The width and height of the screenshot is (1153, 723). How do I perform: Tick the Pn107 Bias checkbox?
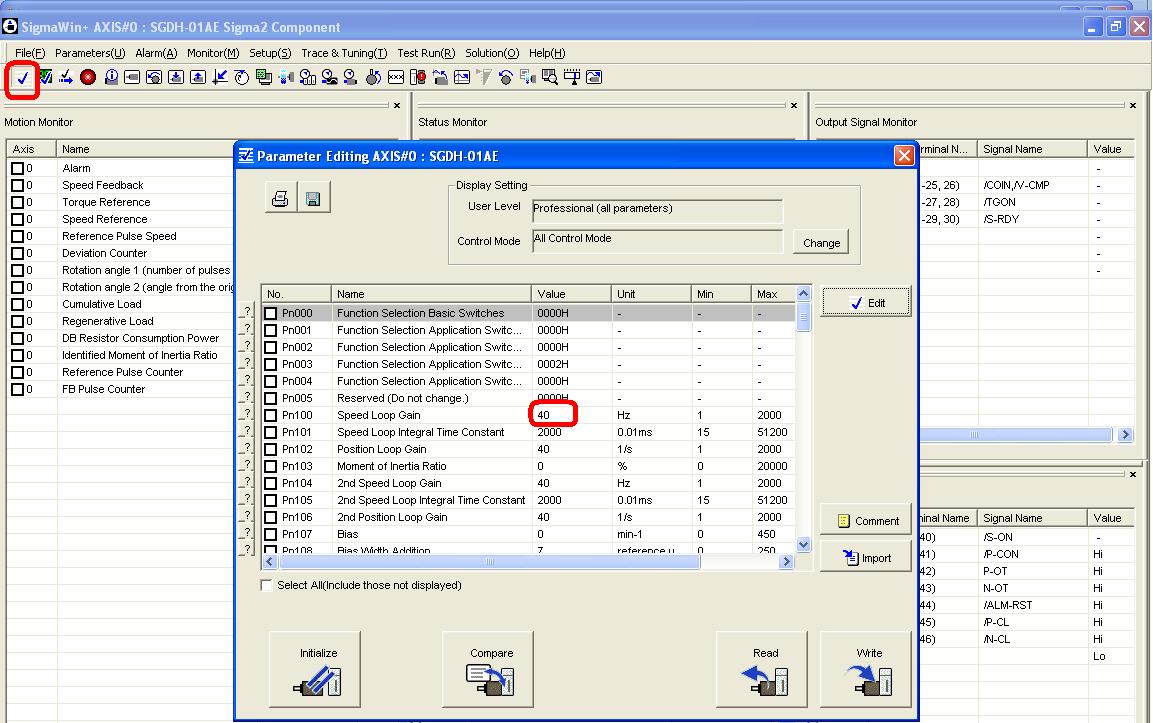coord(271,535)
